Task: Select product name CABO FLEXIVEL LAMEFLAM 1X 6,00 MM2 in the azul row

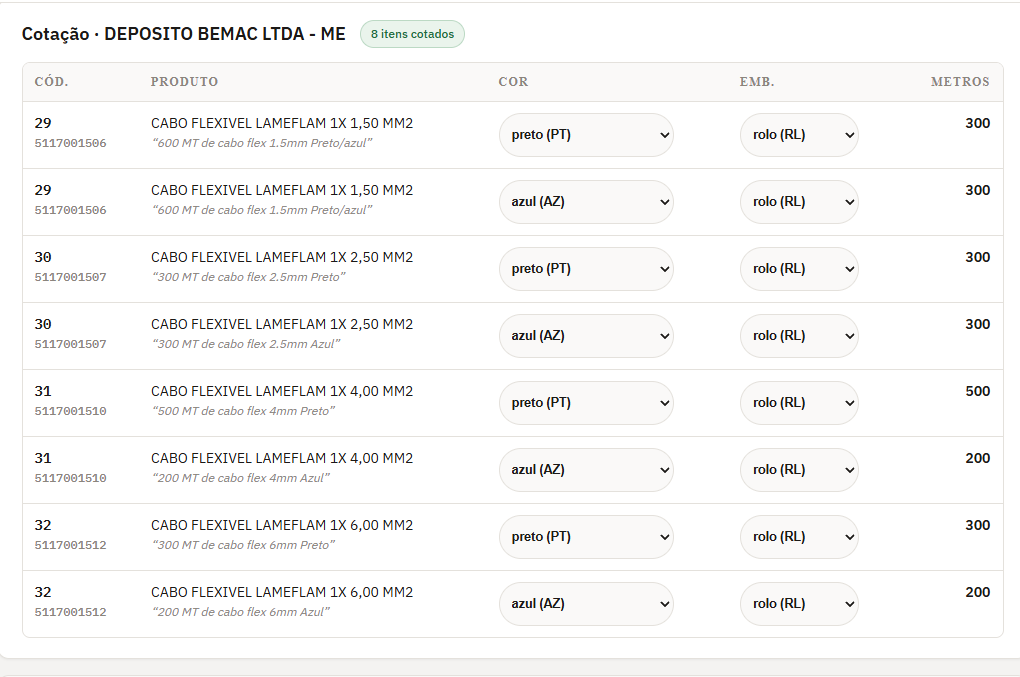Action: (x=282, y=592)
